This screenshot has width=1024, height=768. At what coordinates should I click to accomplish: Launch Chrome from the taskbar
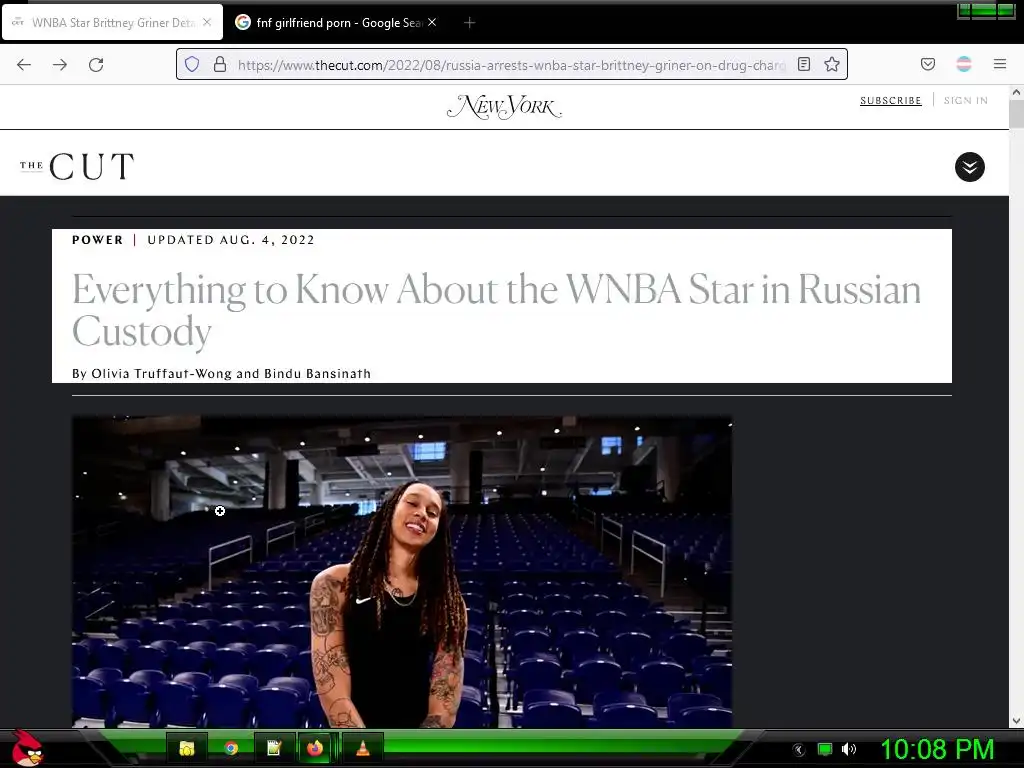click(x=231, y=748)
